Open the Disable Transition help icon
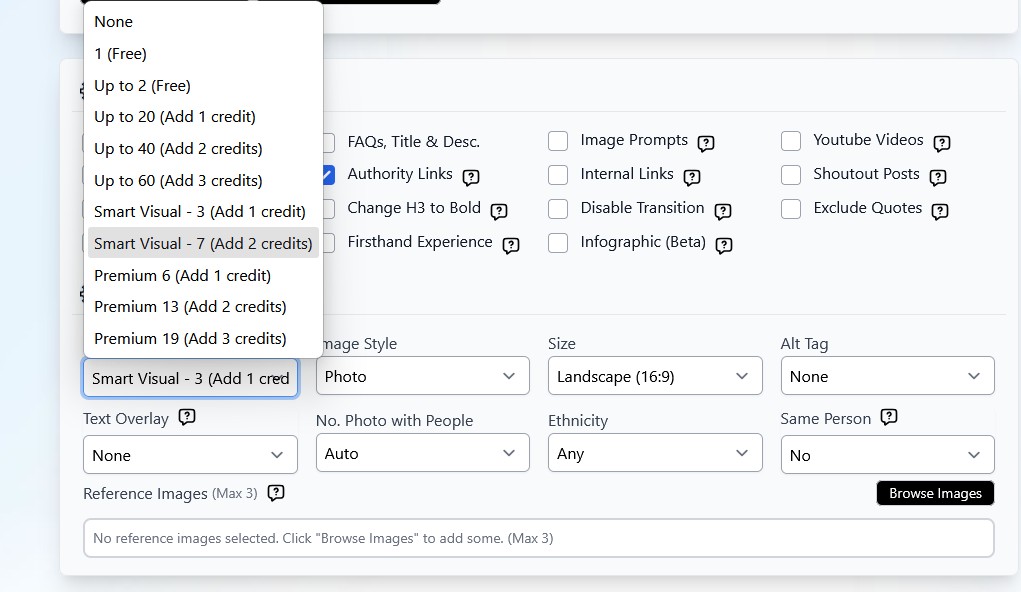The image size is (1021, 592). tap(723, 211)
